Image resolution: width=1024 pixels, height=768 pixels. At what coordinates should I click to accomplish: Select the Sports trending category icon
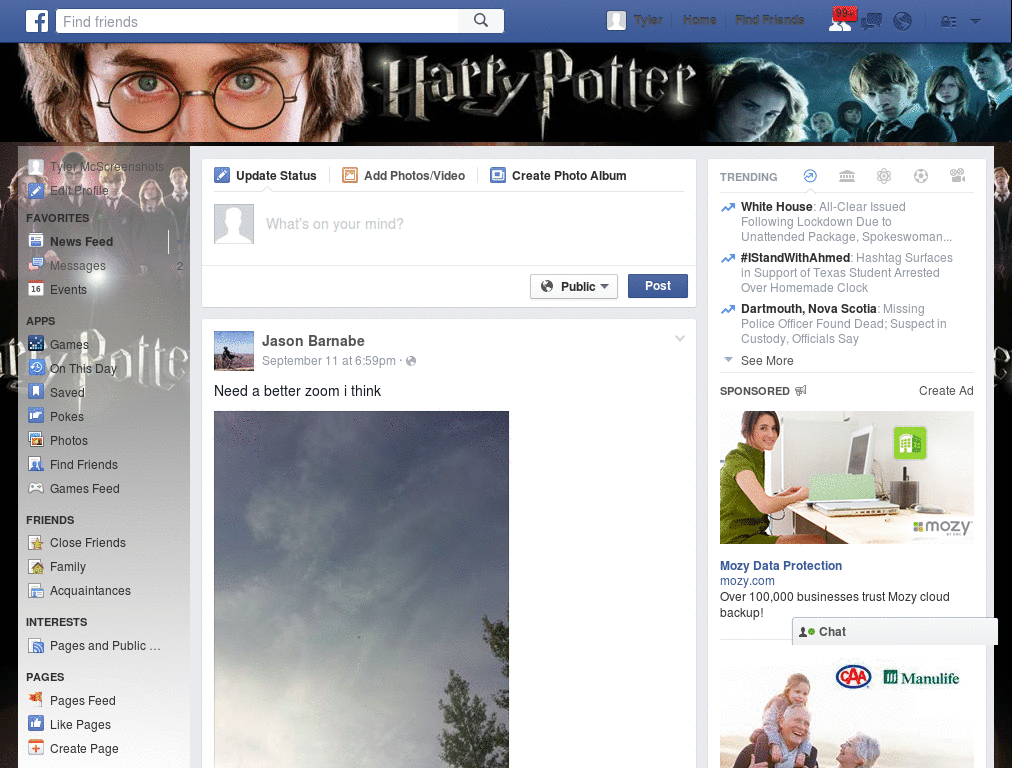point(921,176)
